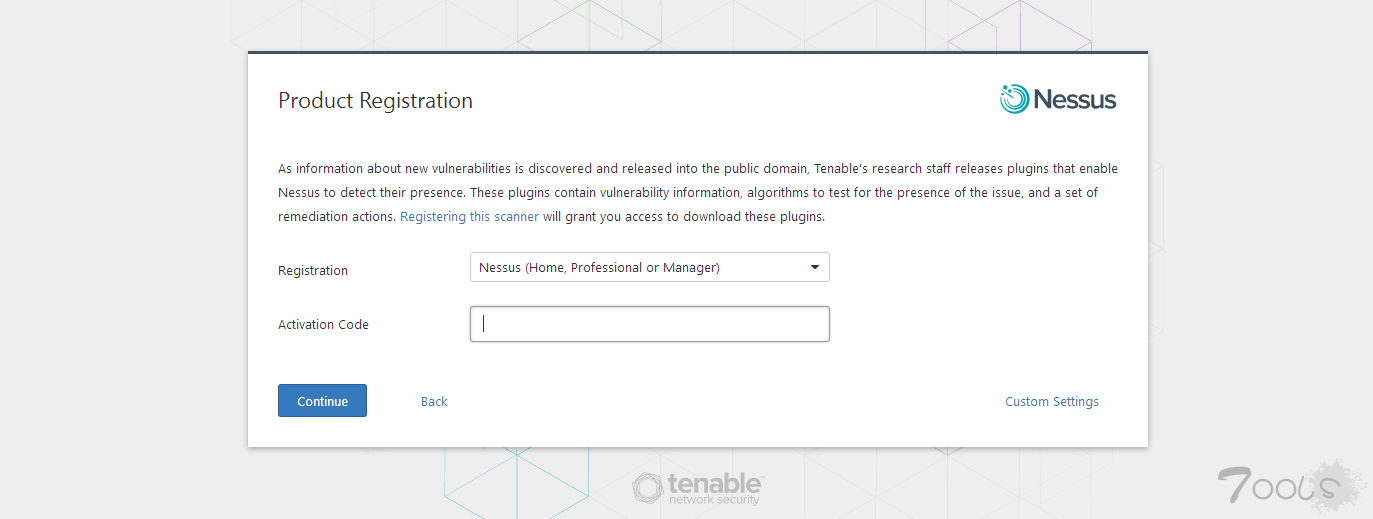Click the dark top border of dialog

coord(698,52)
